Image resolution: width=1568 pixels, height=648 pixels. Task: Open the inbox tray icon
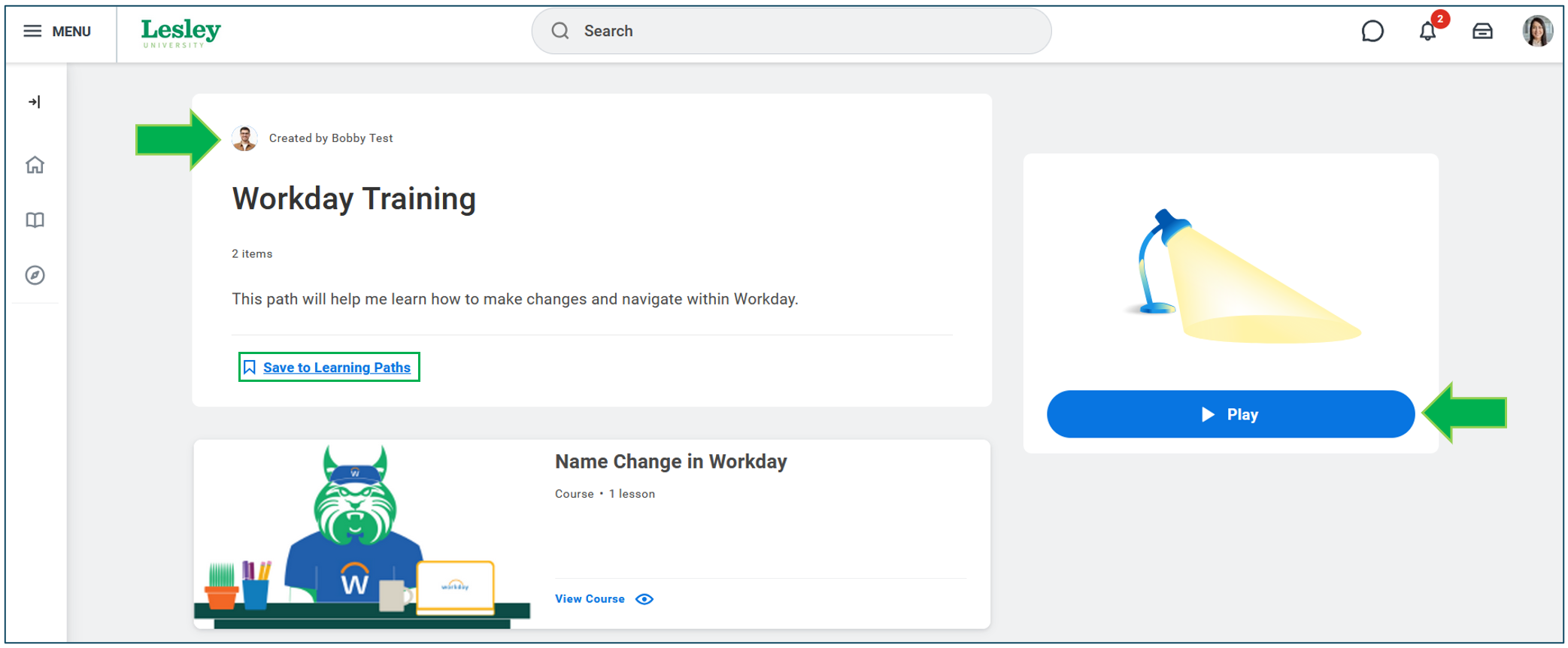click(1482, 32)
